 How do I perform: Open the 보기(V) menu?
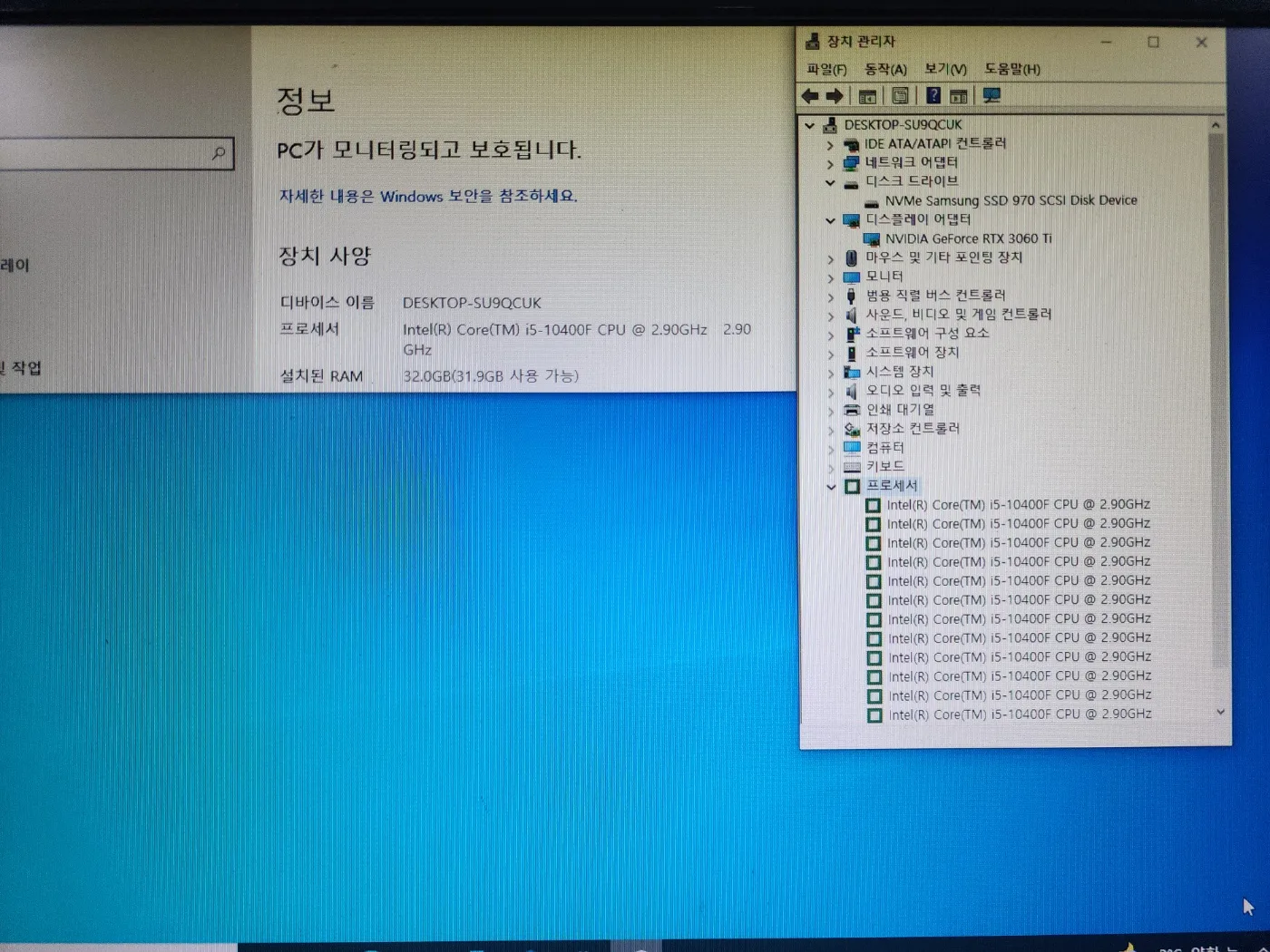[x=945, y=70]
